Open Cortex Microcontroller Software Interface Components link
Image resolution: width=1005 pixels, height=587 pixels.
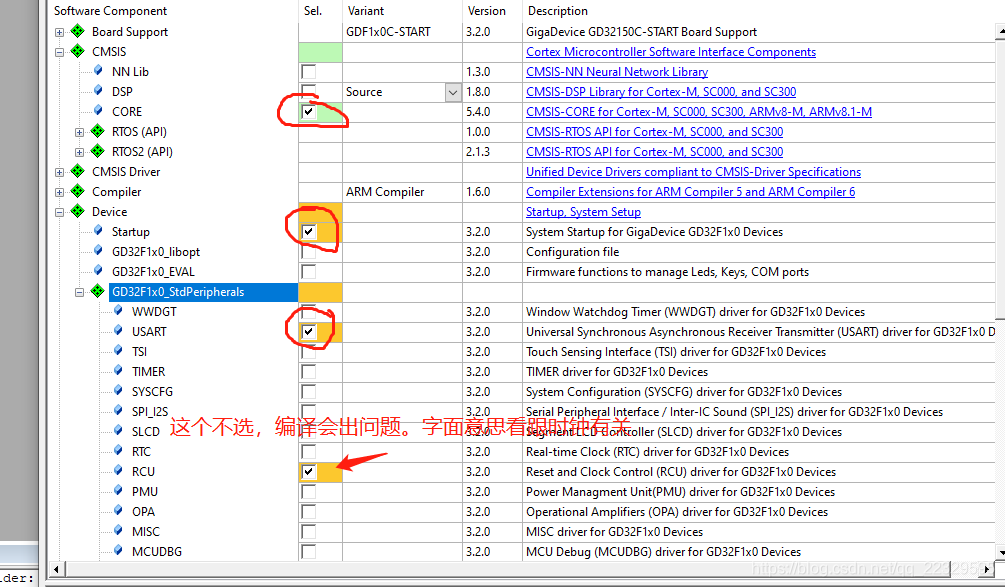click(671, 52)
